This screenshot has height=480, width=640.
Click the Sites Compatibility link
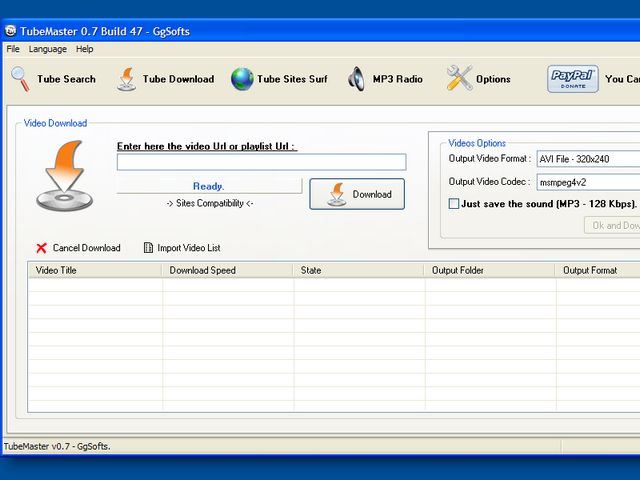tap(210, 203)
